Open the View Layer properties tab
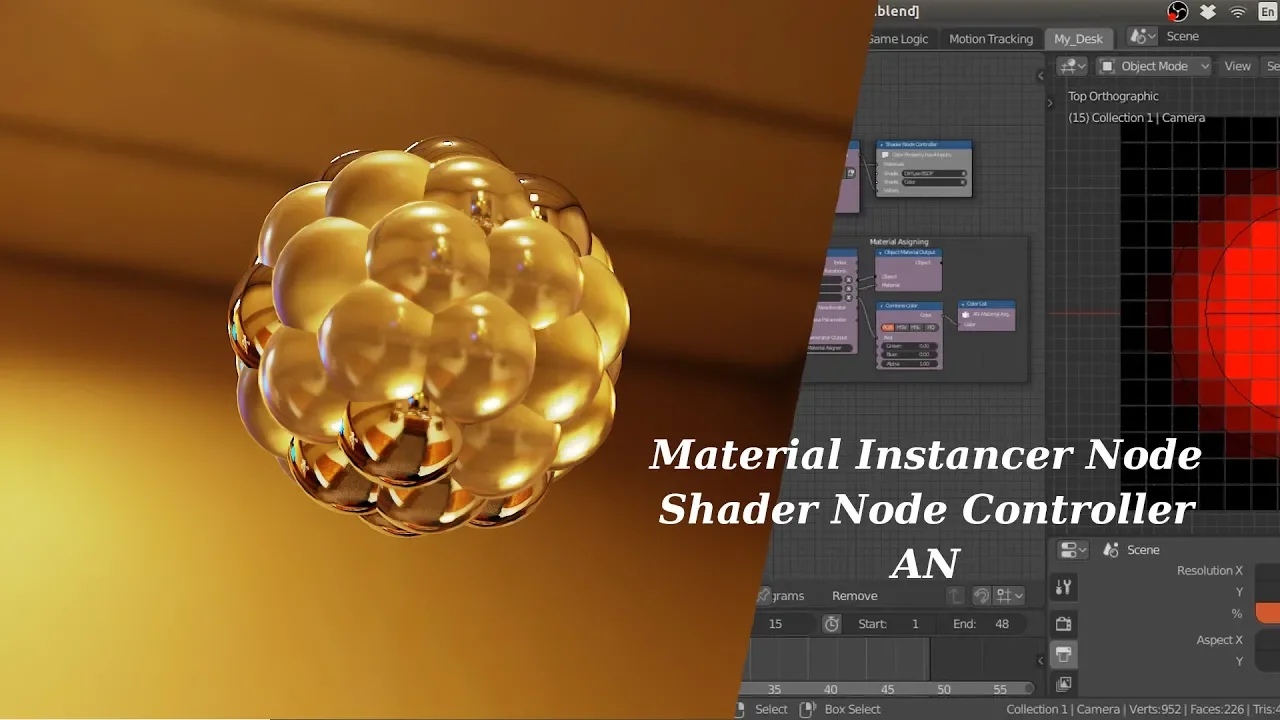Image resolution: width=1280 pixels, height=720 pixels. (x=1064, y=684)
